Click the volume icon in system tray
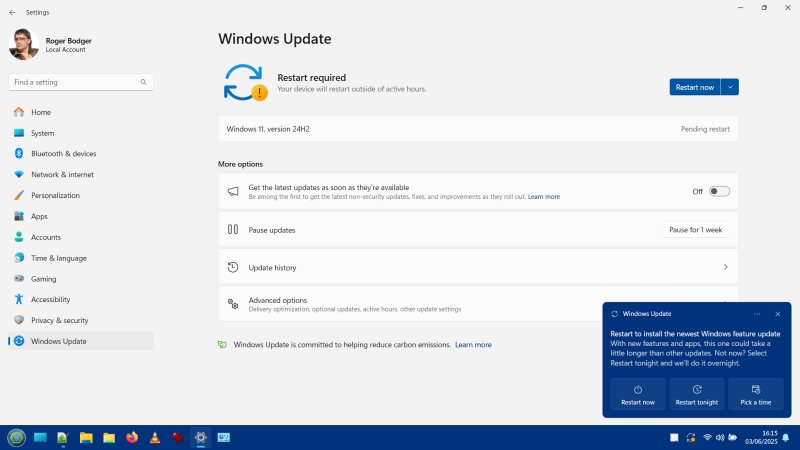This screenshot has width=800, height=450. (720, 437)
